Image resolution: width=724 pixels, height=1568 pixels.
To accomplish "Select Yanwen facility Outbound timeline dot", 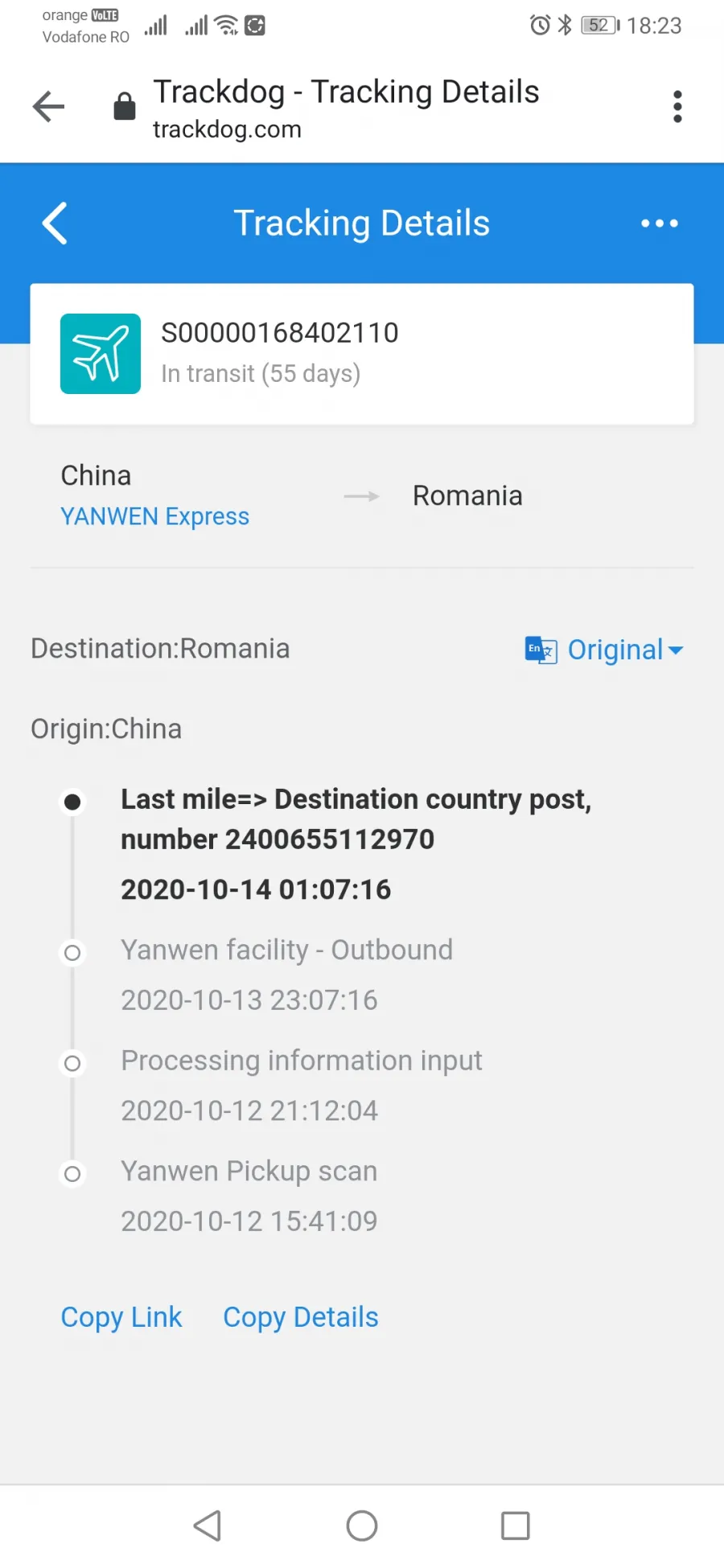I will [72, 953].
